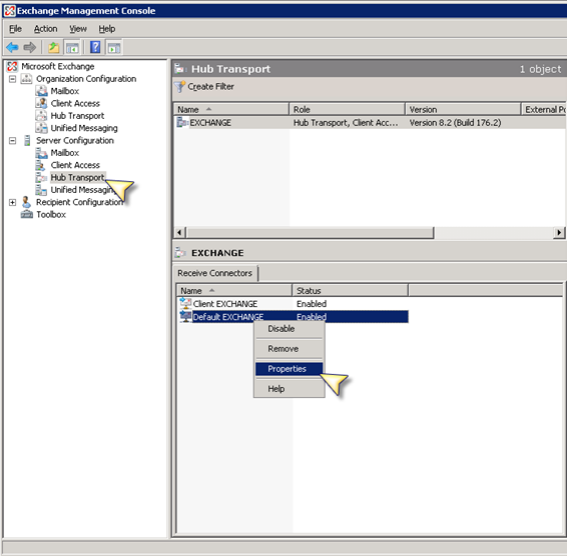Viewport: 567px width, 556px height.
Task: Select Organization Configuration label in tree
Action: [86, 79]
